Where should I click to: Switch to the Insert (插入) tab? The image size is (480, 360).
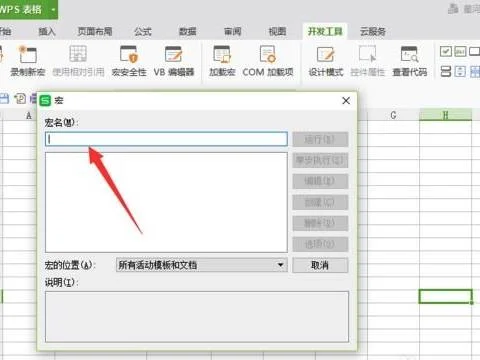coord(47,32)
